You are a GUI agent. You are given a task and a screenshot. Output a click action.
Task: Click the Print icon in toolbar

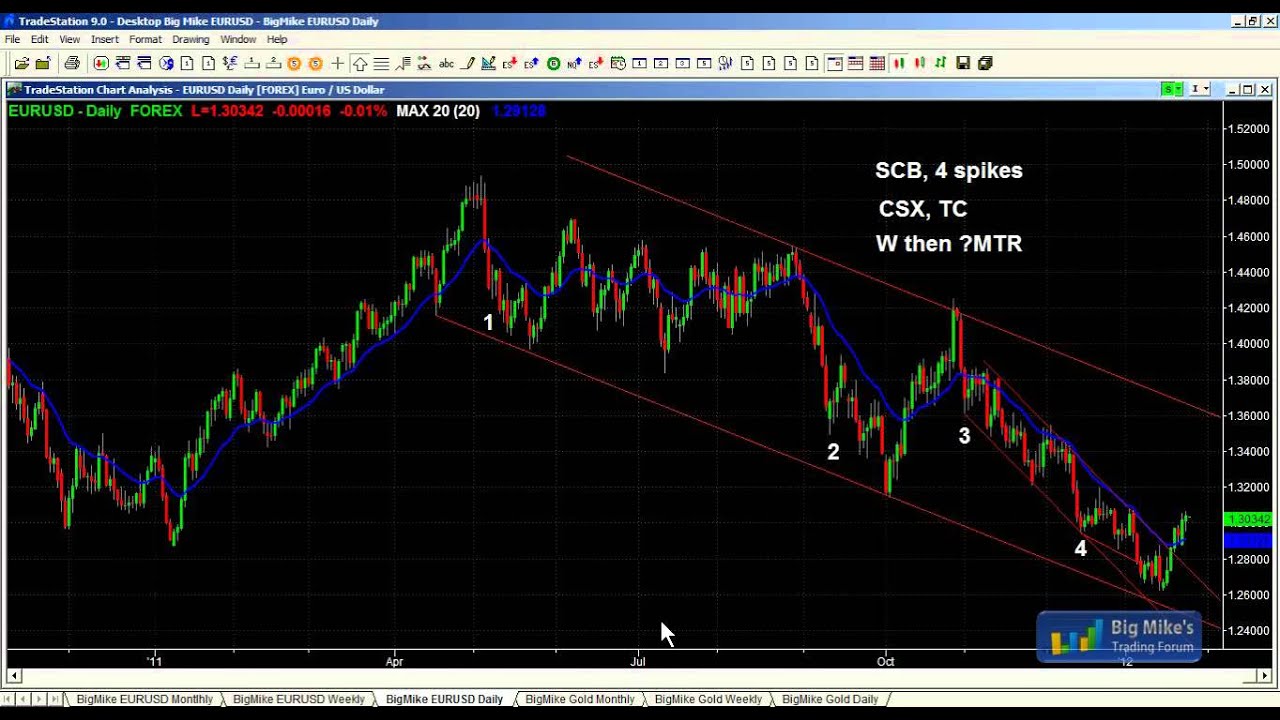click(72, 63)
